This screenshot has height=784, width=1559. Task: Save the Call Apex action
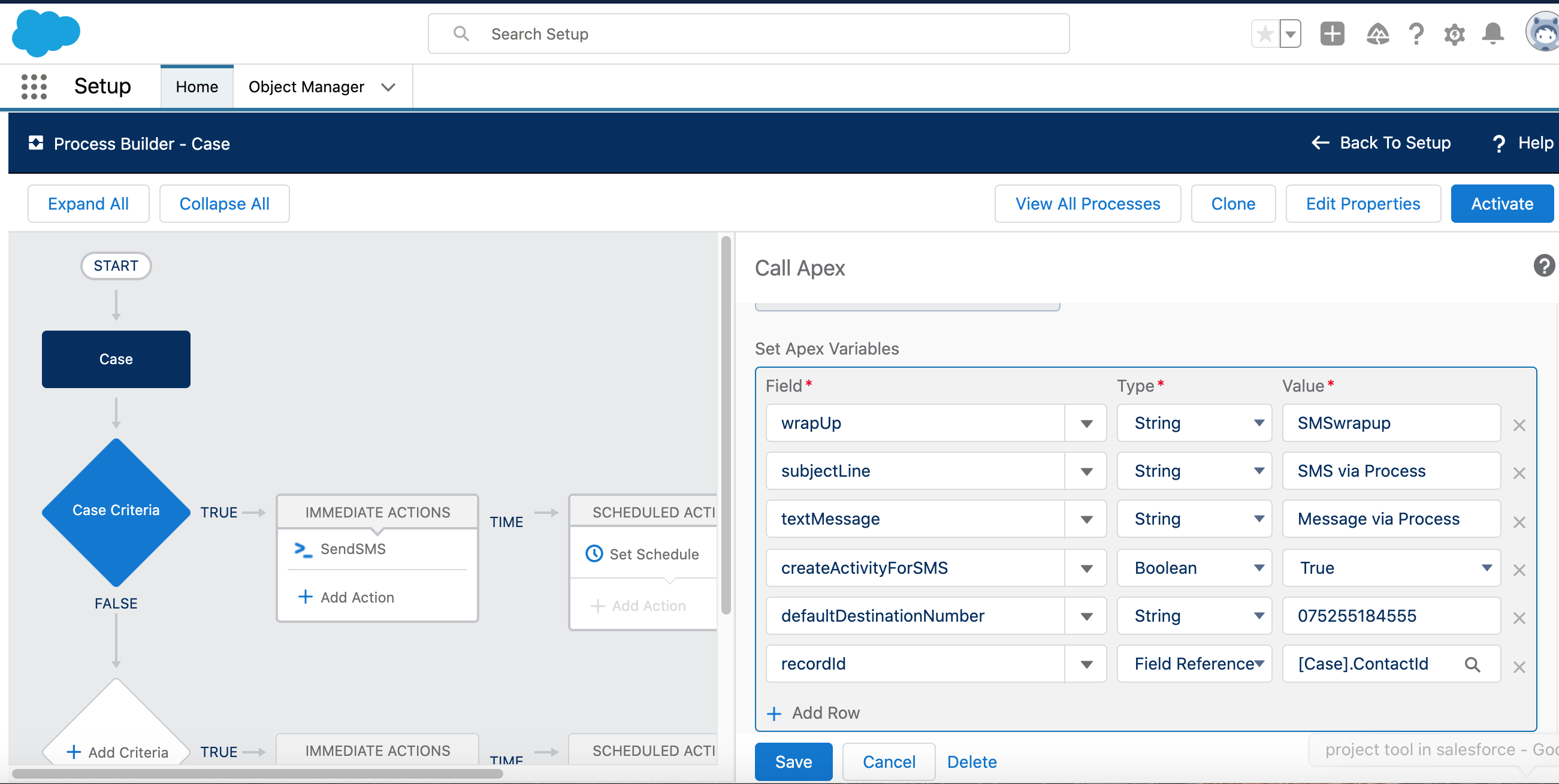tap(793, 761)
